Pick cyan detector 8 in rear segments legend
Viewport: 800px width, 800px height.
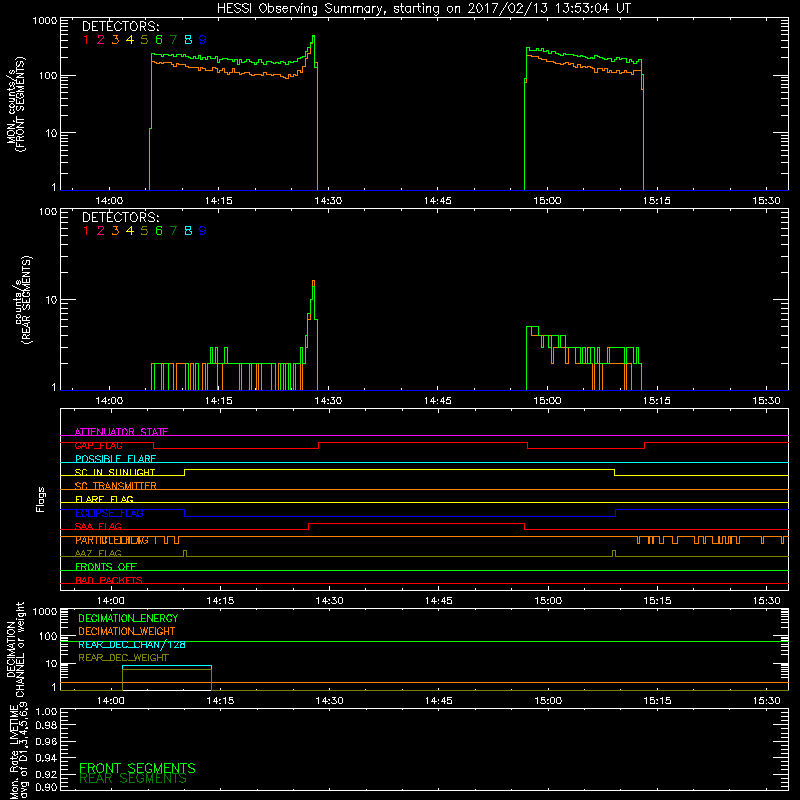tap(188, 231)
